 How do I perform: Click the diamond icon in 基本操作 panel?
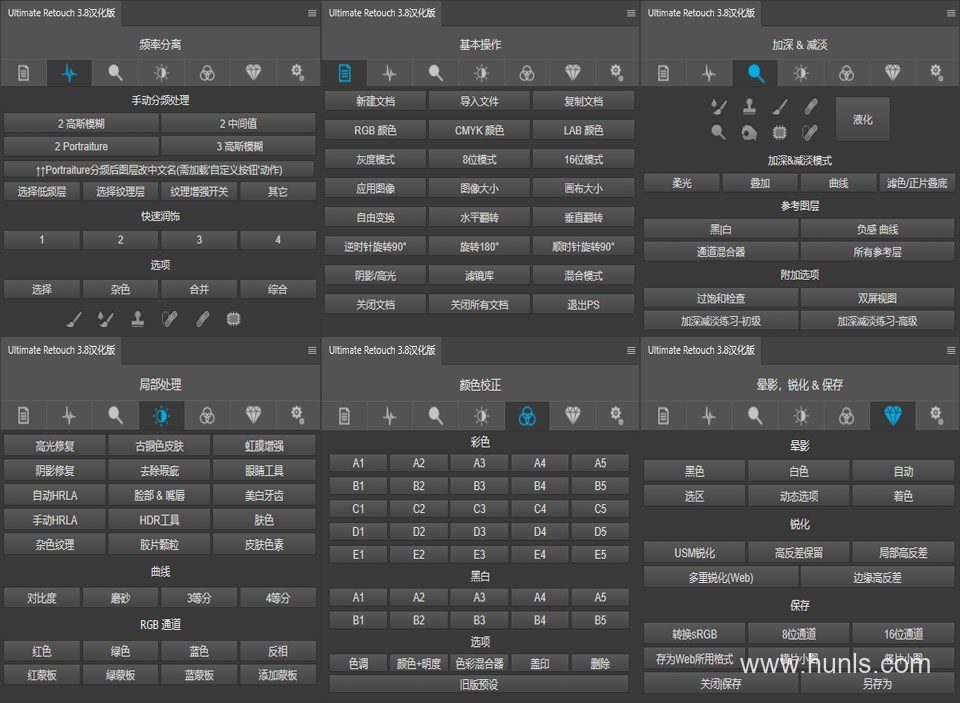pos(572,73)
